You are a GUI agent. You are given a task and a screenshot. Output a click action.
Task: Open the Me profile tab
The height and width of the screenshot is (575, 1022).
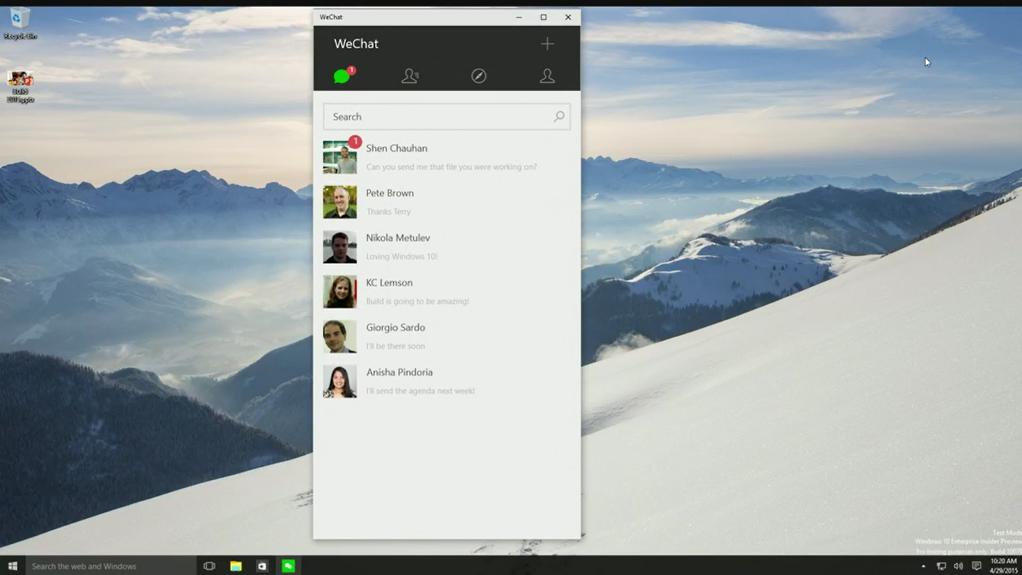pyautogui.click(x=547, y=76)
